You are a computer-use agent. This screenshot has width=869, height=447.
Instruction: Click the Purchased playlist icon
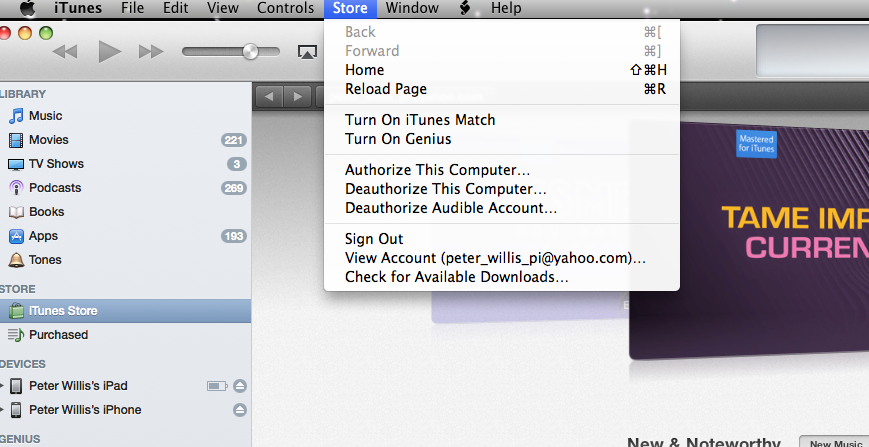click(16, 335)
